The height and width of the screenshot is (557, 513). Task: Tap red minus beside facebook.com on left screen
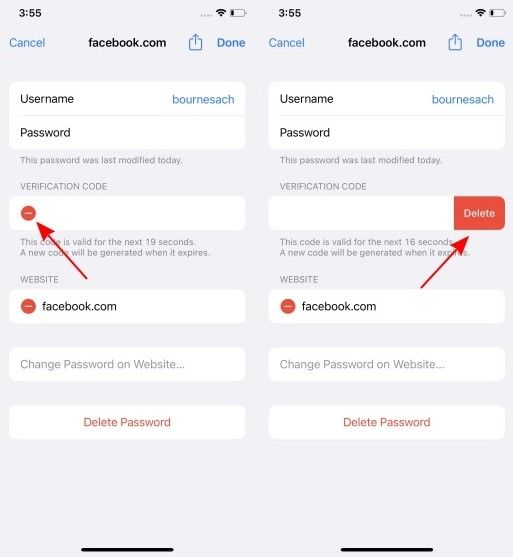pos(28,306)
